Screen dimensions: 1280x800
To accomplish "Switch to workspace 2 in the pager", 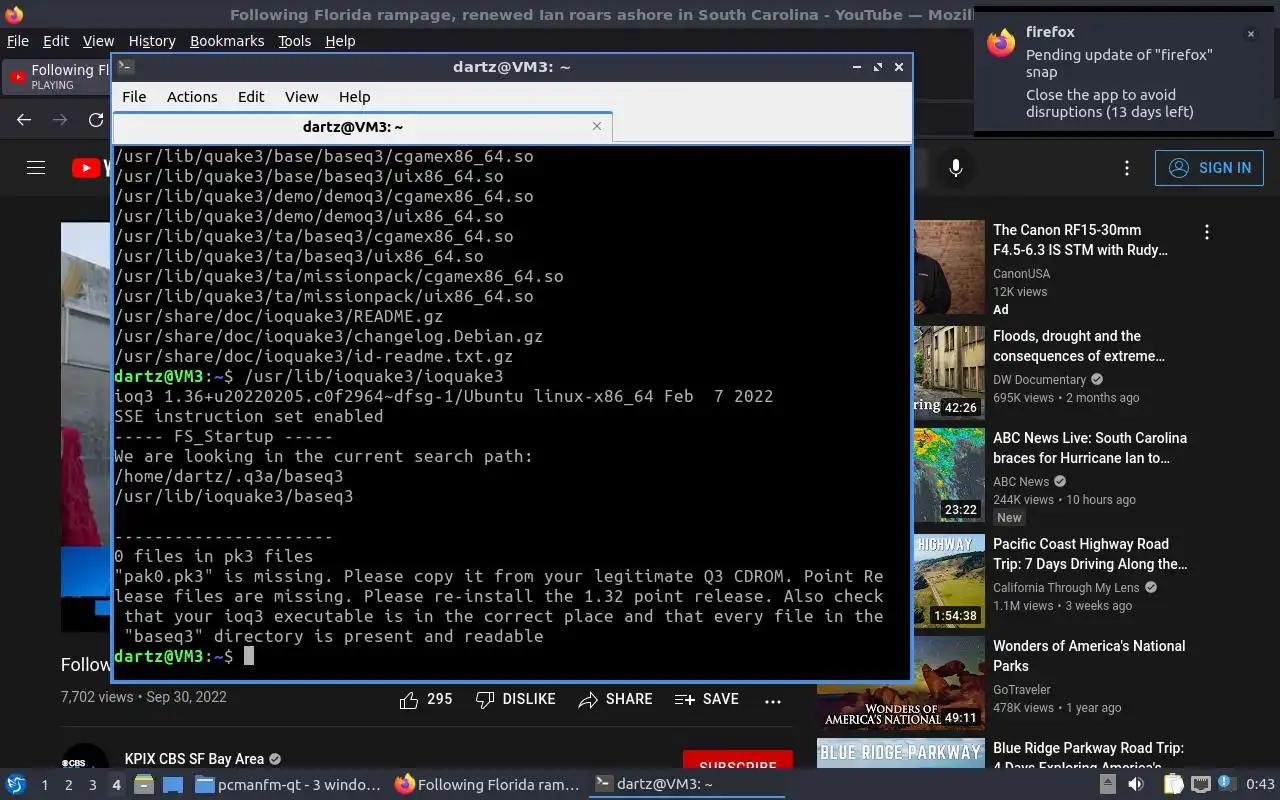I will (x=68, y=785).
